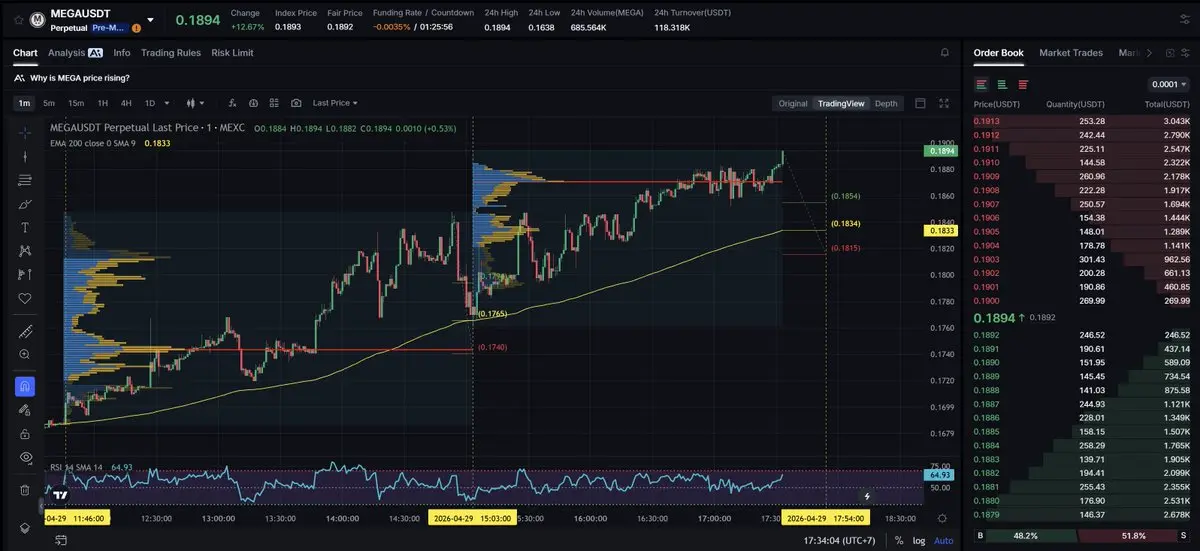1200x551 pixels.
Task: Expand more timeframes dropdown after 1D
Action: coord(167,103)
